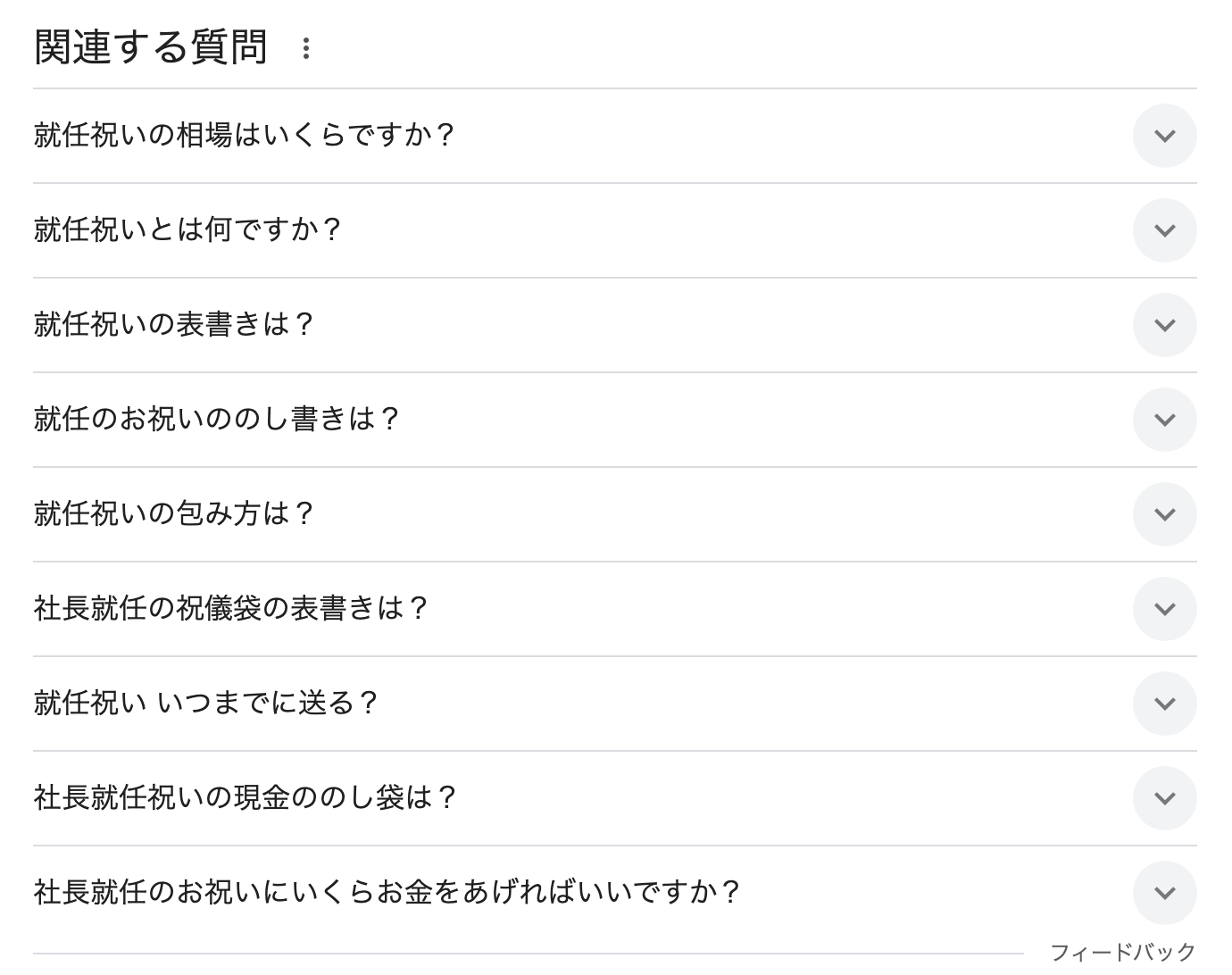Screen dimensions: 1232x975
Task: Expand chevron for 就任祝いの包み方は？
Action: [1164, 514]
